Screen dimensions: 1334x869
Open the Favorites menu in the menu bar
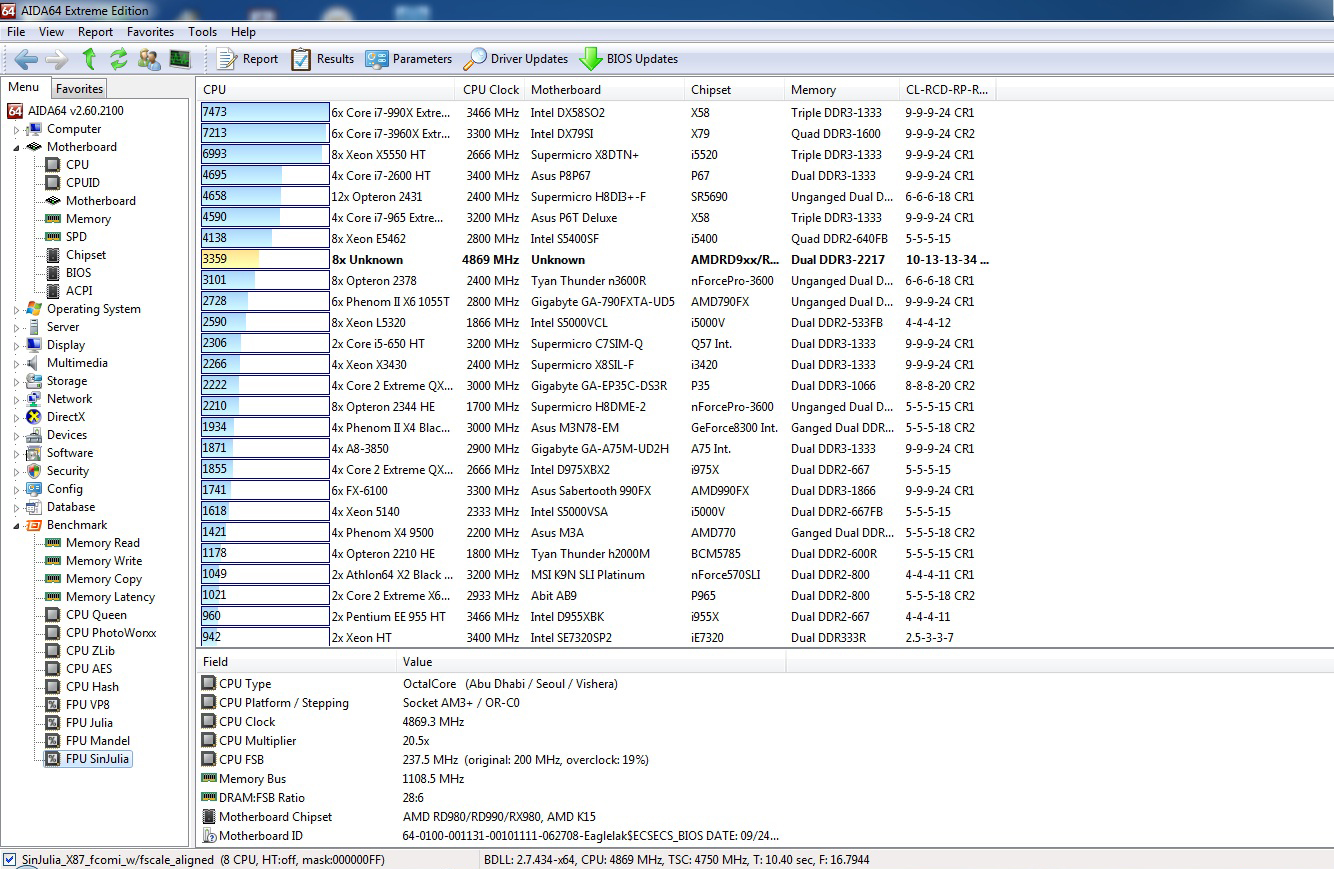coord(151,32)
